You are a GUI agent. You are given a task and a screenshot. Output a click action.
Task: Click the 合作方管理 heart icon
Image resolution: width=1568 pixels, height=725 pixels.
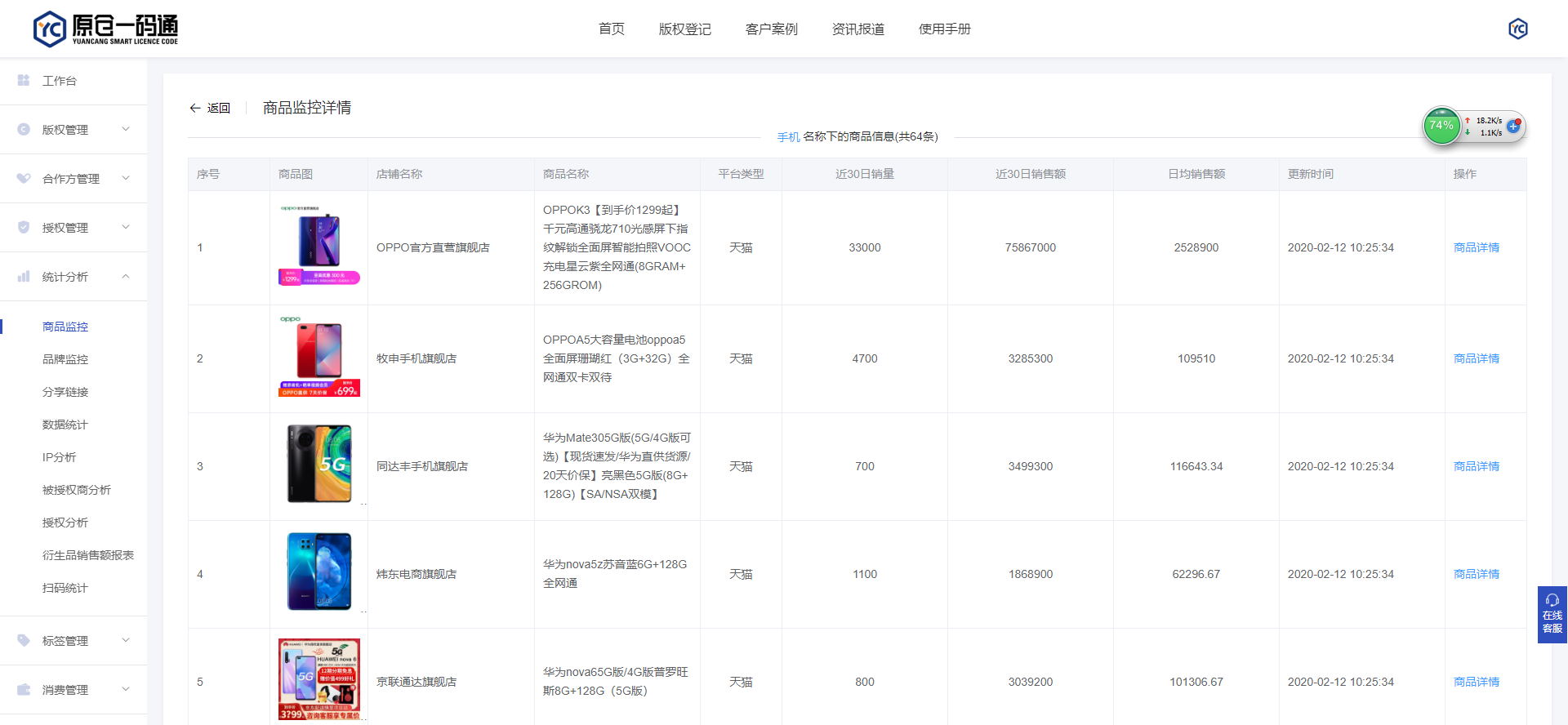point(24,178)
